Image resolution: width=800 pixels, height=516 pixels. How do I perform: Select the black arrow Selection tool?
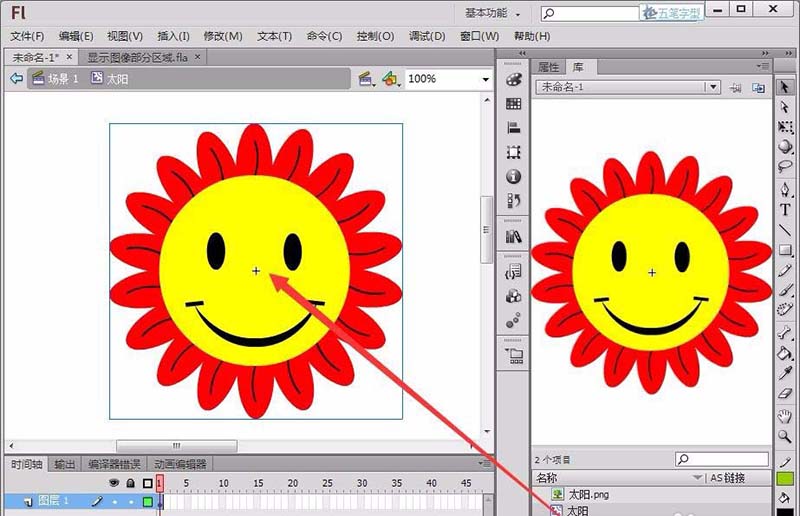[785, 87]
